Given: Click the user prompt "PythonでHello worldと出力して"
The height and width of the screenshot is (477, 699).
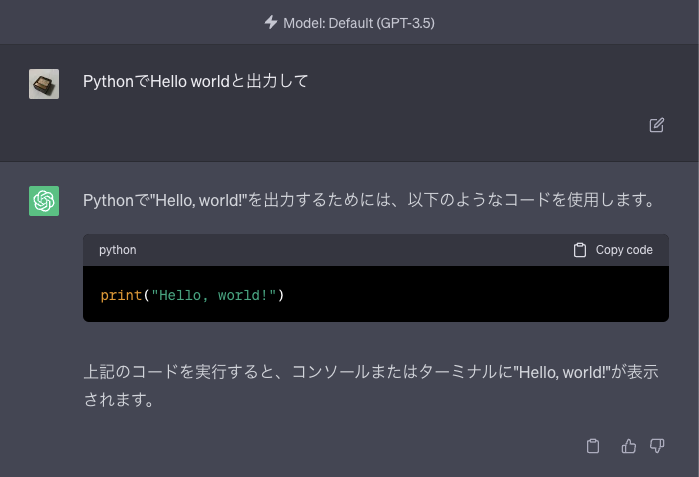Looking at the screenshot, I should click(x=195, y=81).
